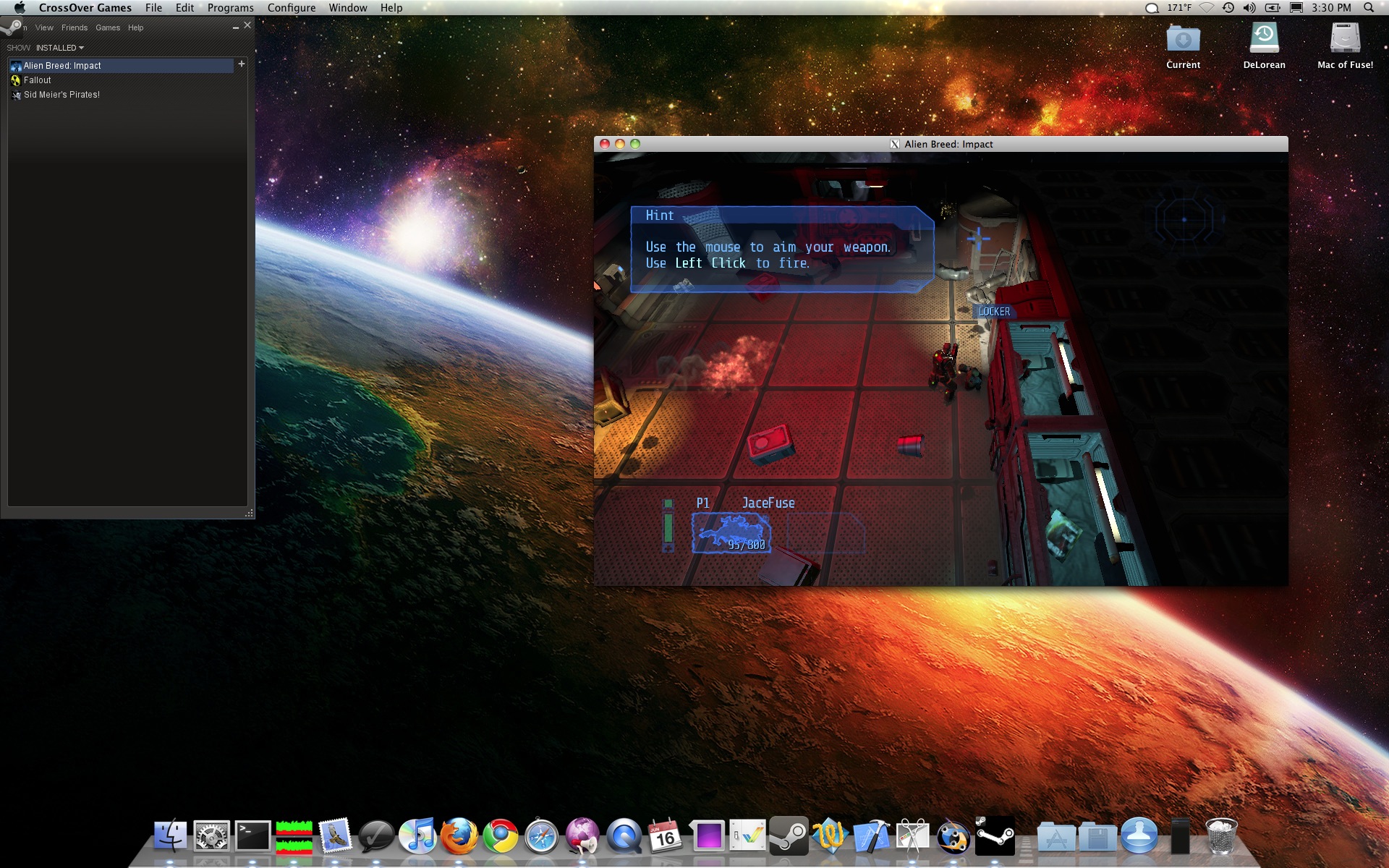This screenshot has height=868, width=1389.
Task: Open the Edit menu in menu bar
Action: tap(184, 8)
